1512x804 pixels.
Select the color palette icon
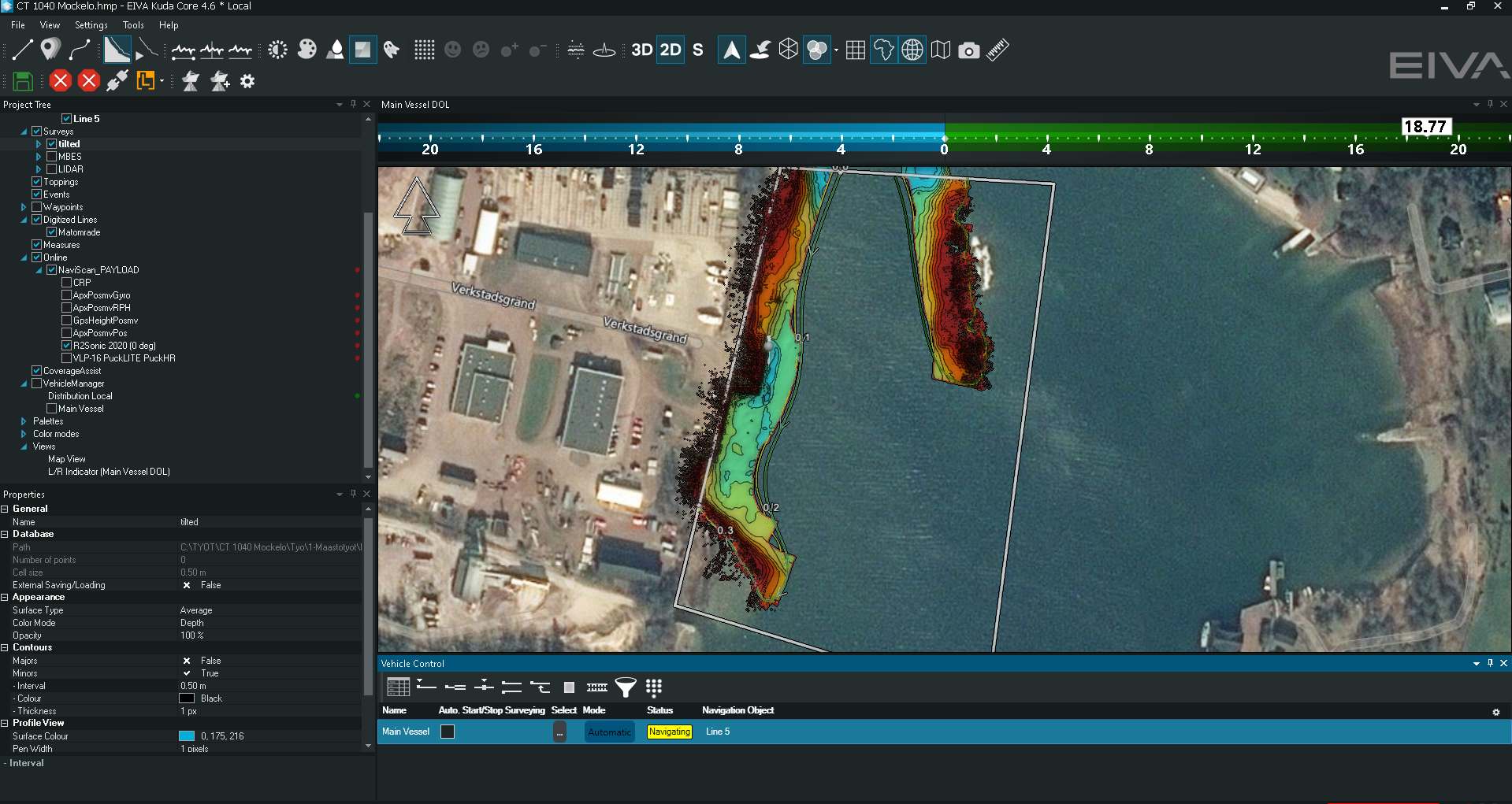coord(306,50)
